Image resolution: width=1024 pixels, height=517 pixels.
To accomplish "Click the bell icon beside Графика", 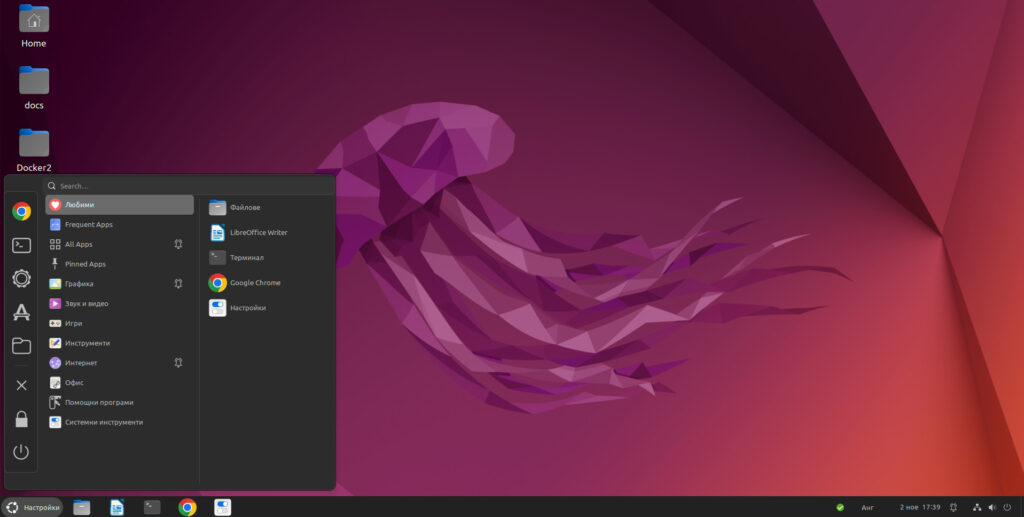I will [x=178, y=283].
